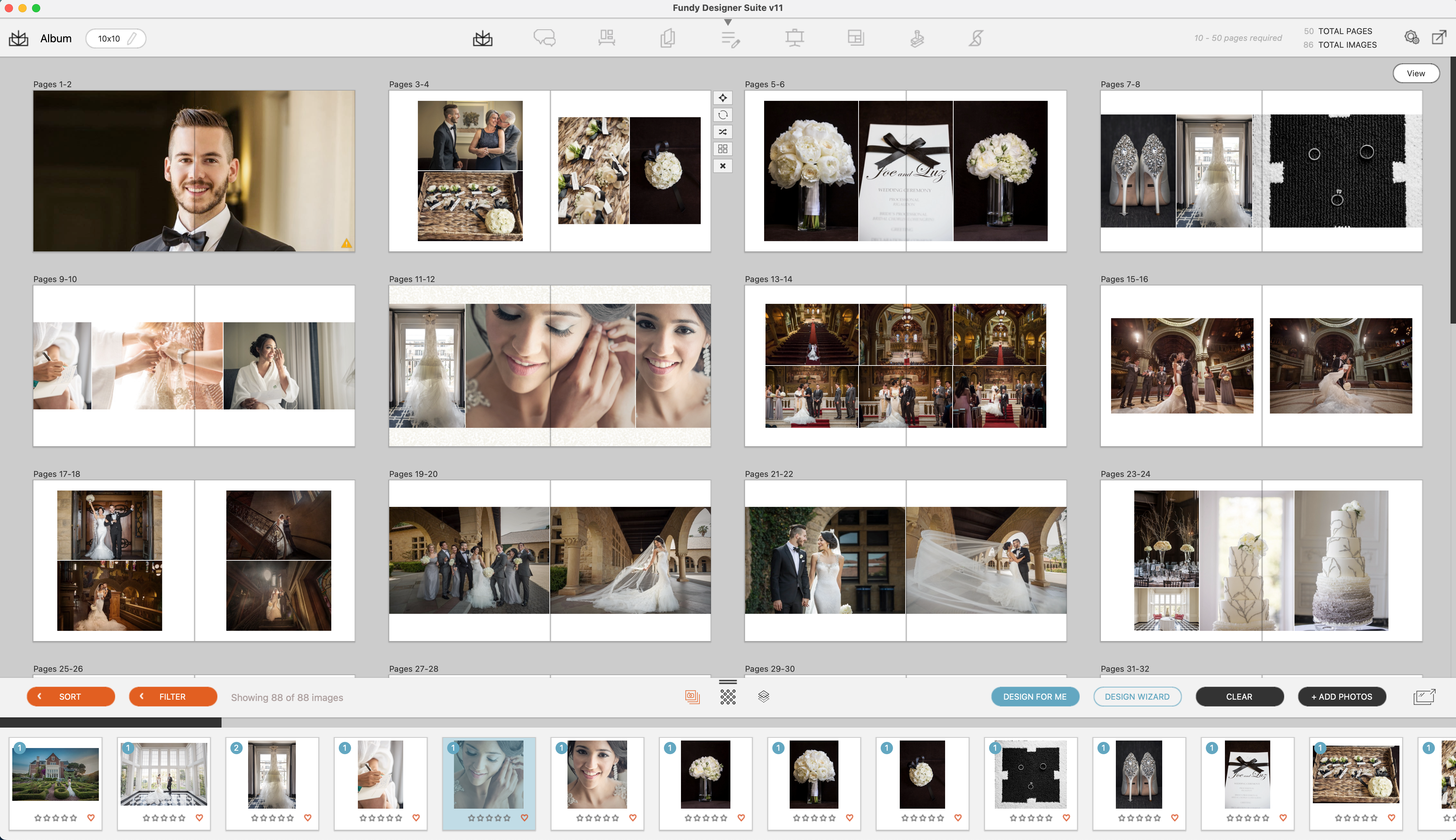Open the chat-bubble proofer module icon

pyautogui.click(x=544, y=38)
